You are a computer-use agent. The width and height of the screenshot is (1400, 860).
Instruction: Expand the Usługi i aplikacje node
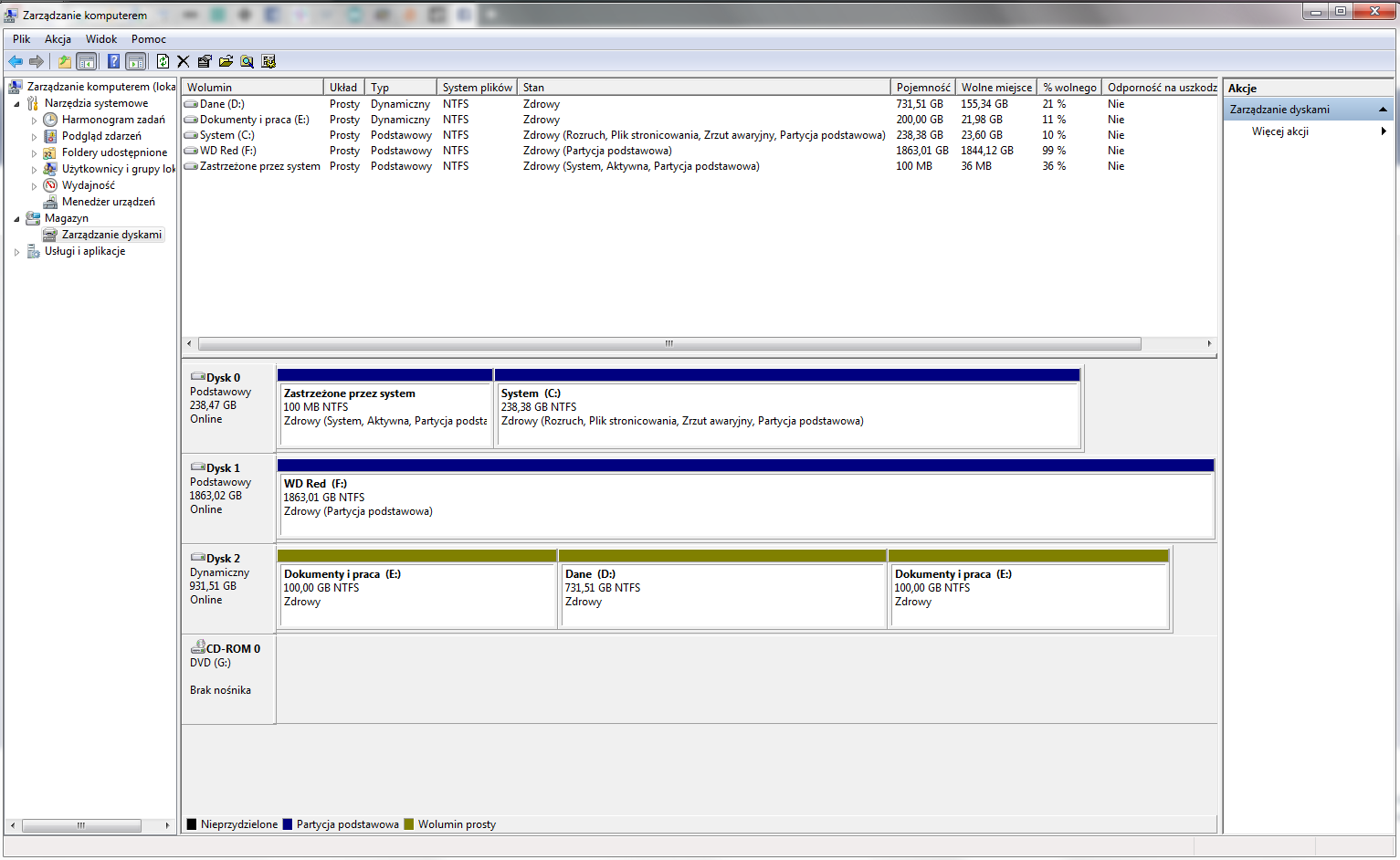[x=16, y=252]
